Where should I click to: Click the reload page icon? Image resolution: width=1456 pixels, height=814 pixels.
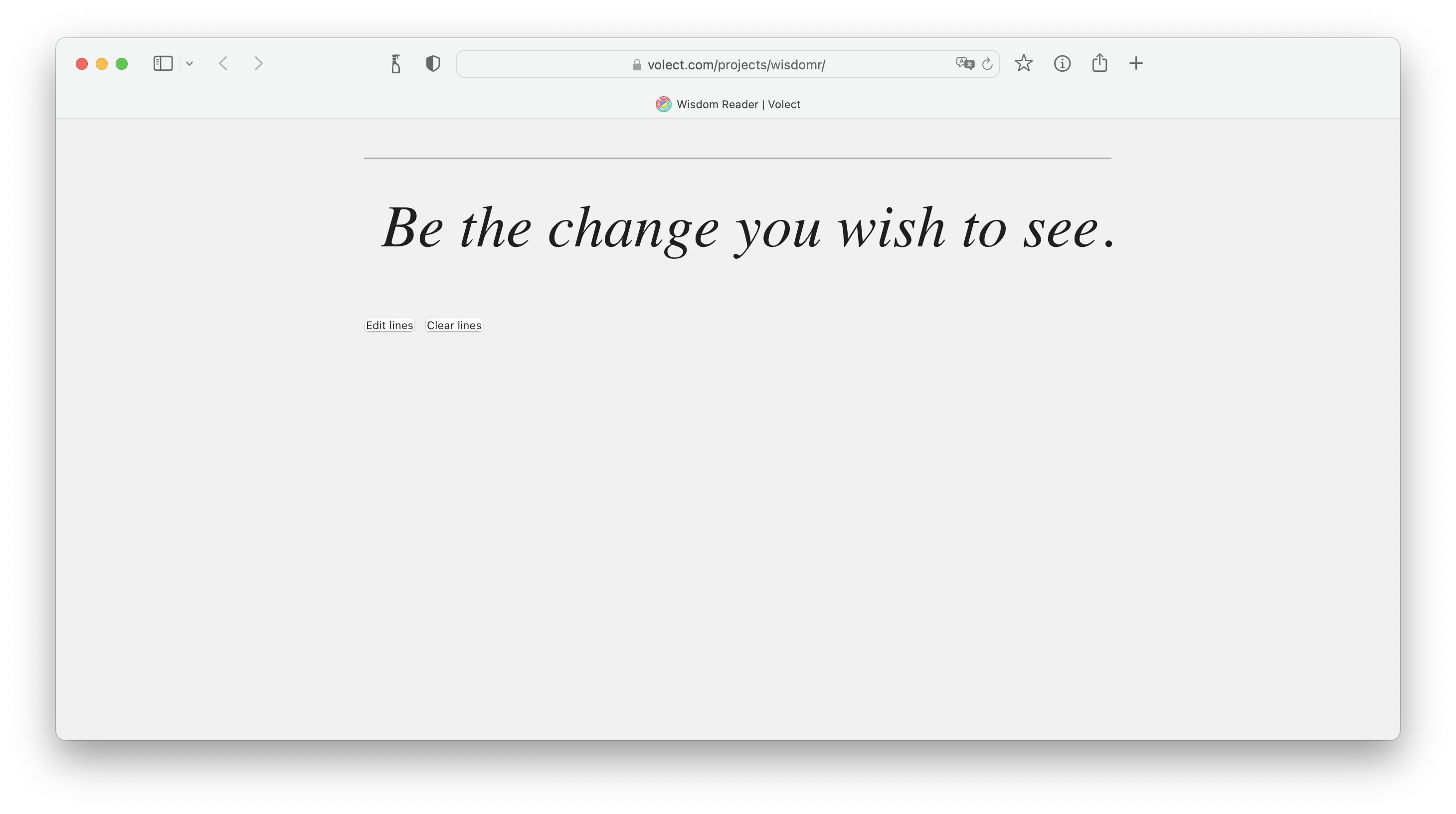[986, 64]
